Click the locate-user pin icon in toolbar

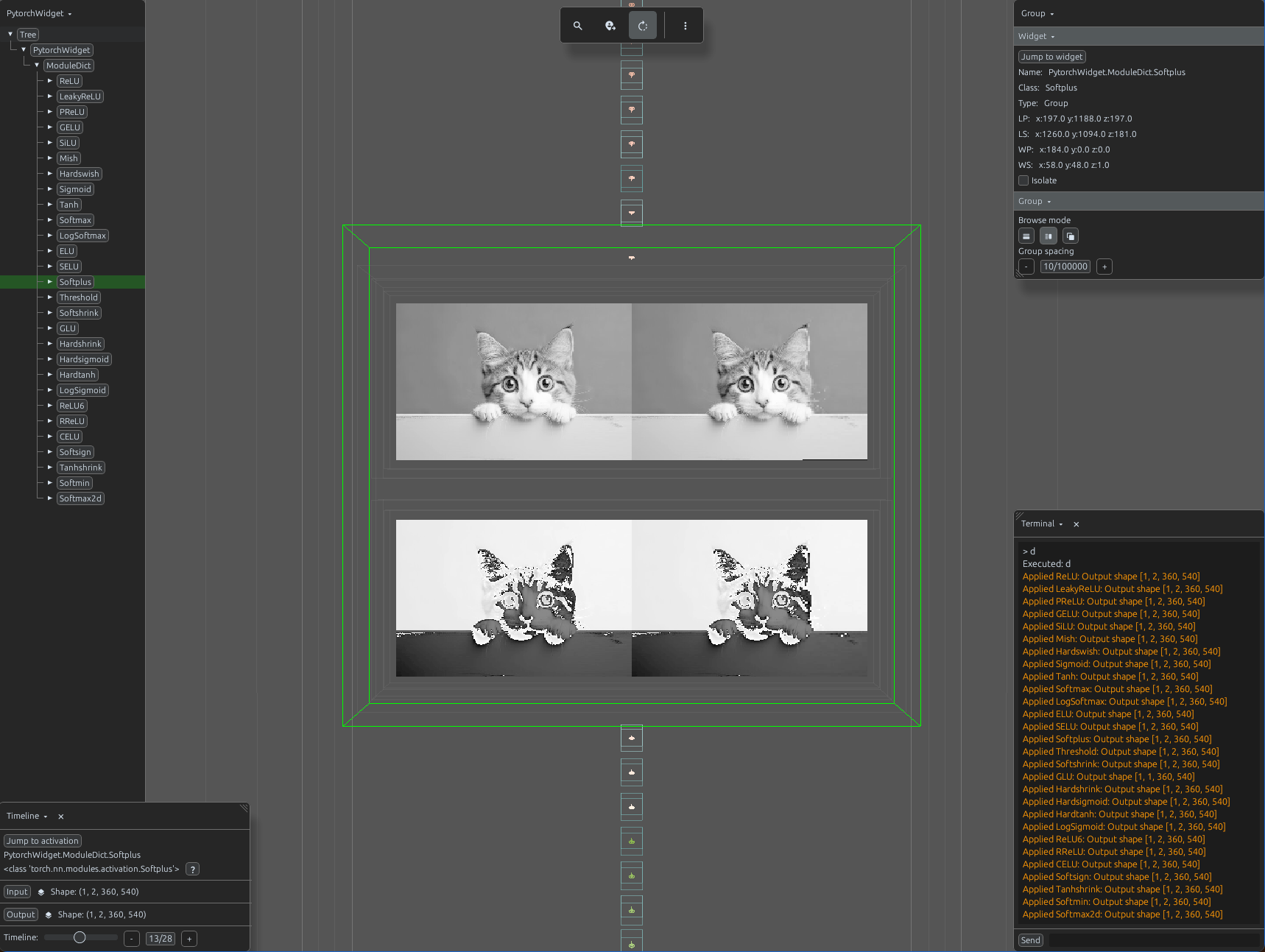pyautogui.click(x=610, y=26)
